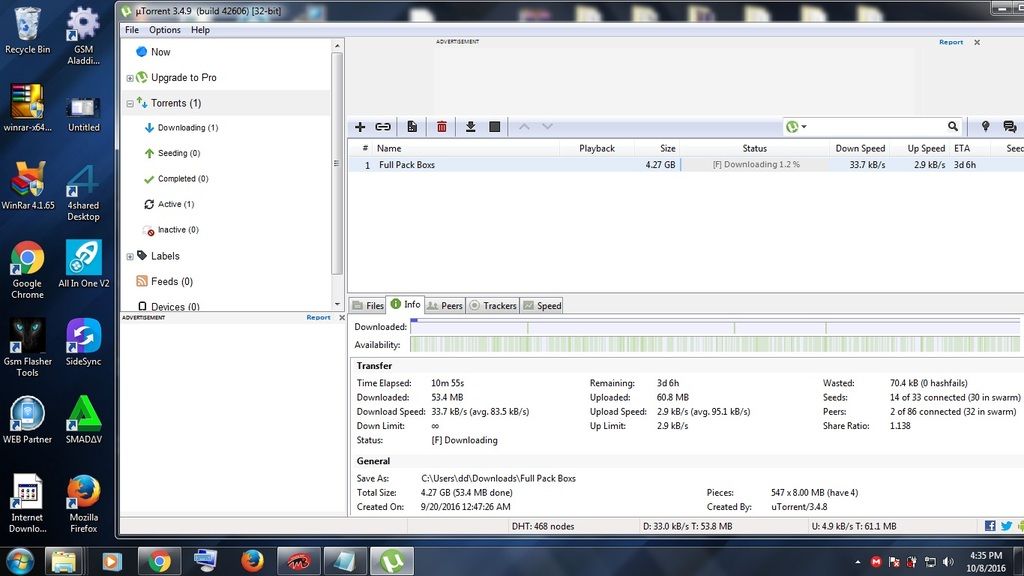Click the Add Torrent plus icon
This screenshot has height=576, width=1024.
coord(360,127)
